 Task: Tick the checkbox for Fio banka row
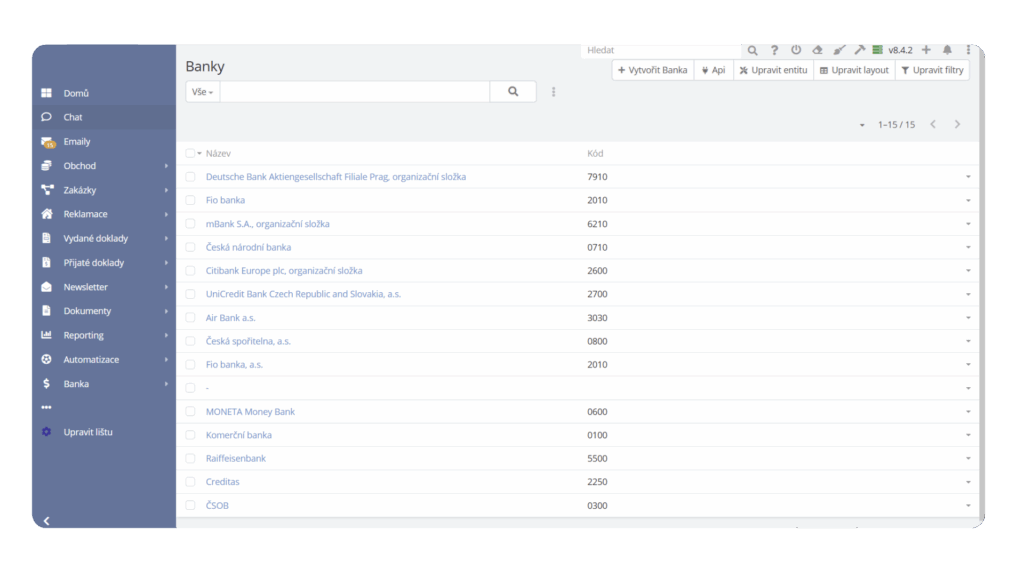tap(191, 200)
